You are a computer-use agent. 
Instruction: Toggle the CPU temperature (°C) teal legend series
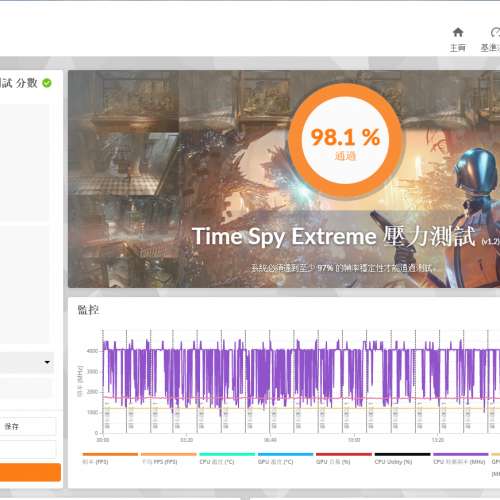pyautogui.click(x=227, y=458)
